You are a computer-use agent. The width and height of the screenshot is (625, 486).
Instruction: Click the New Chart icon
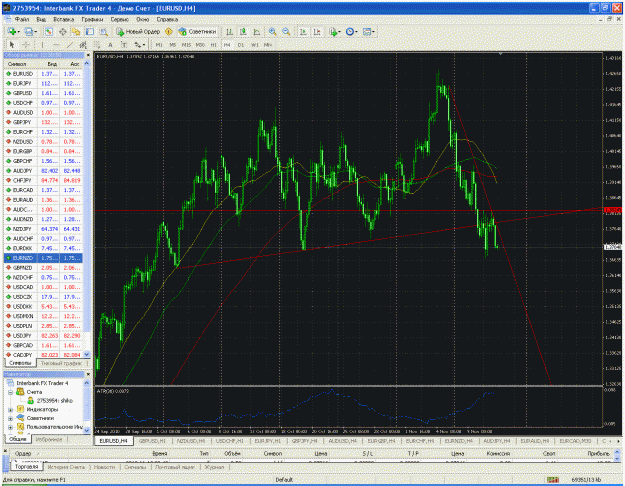click(x=12, y=31)
